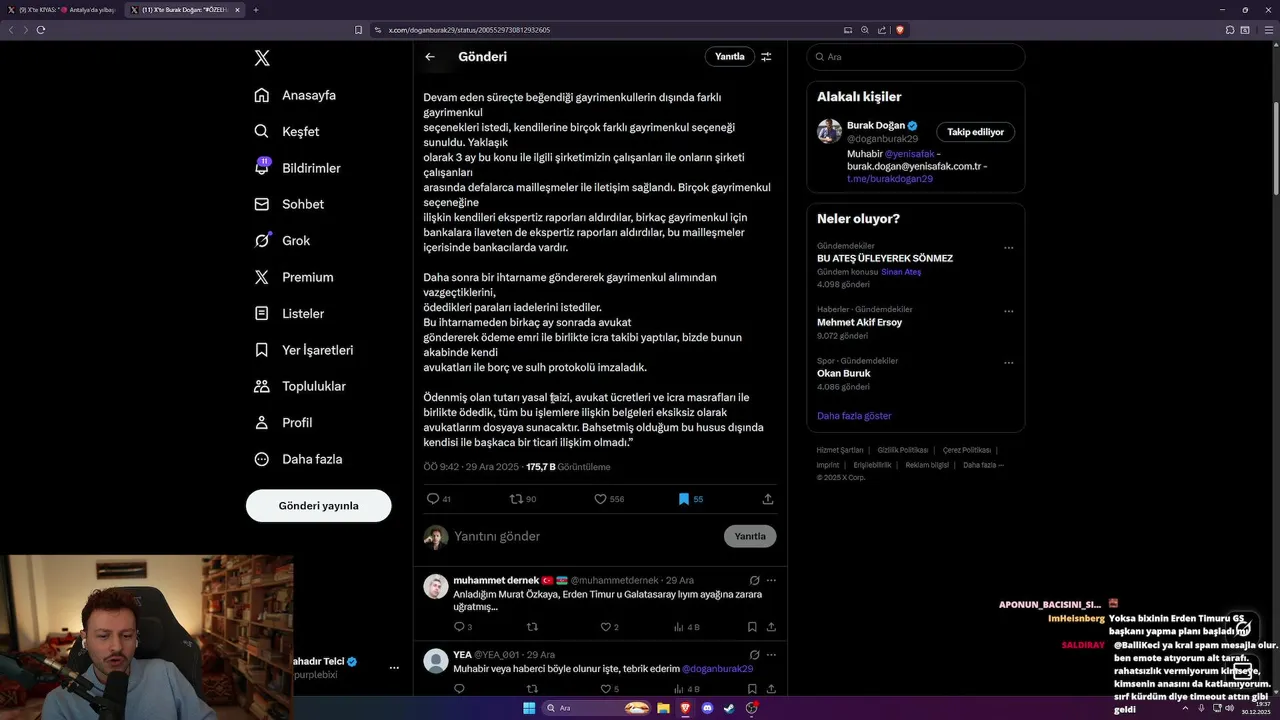Open Brave Shields icon
The width and height of the screenshot is (1280, 720).
pos(900,30)
